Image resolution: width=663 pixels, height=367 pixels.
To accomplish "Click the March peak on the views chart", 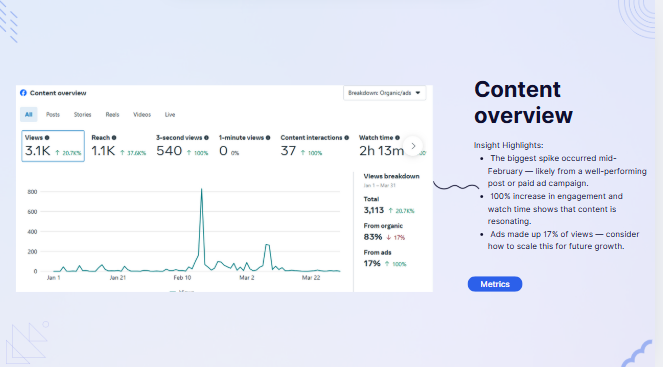I will pos(267,245).
